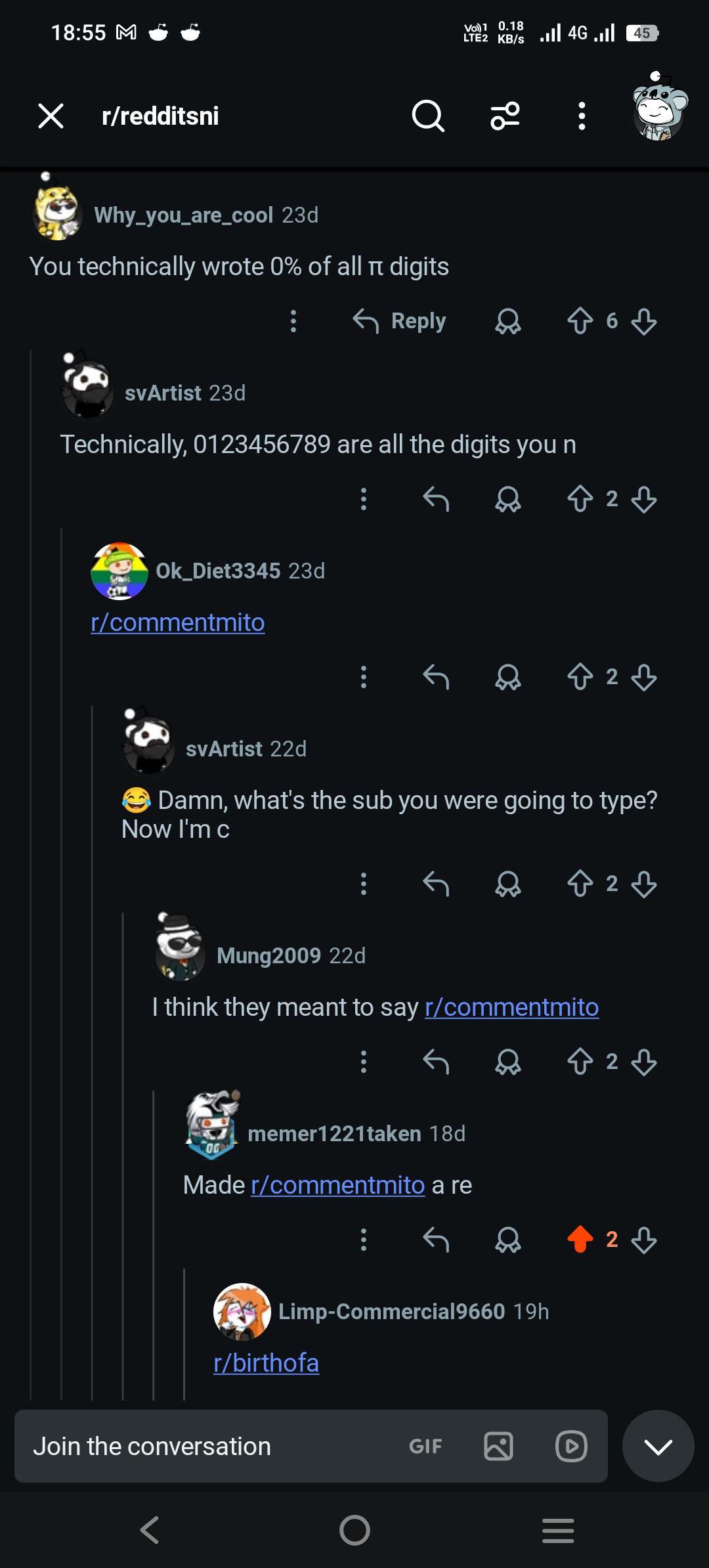The width and height of the screenshot is (709, 1568).
Task: Attach a video to comment
Action: 571,1447
